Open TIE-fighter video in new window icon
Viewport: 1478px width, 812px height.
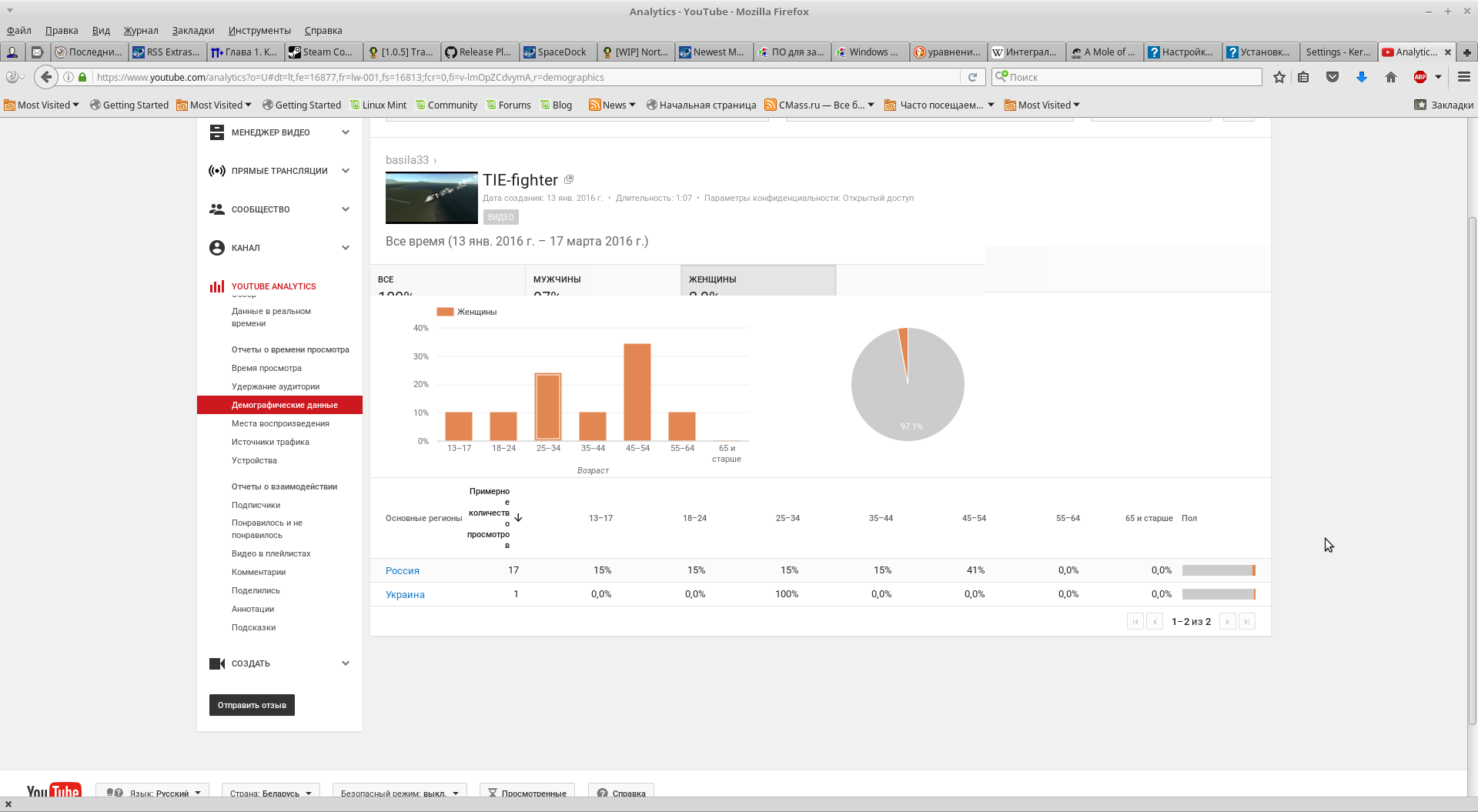pos(569,179)
